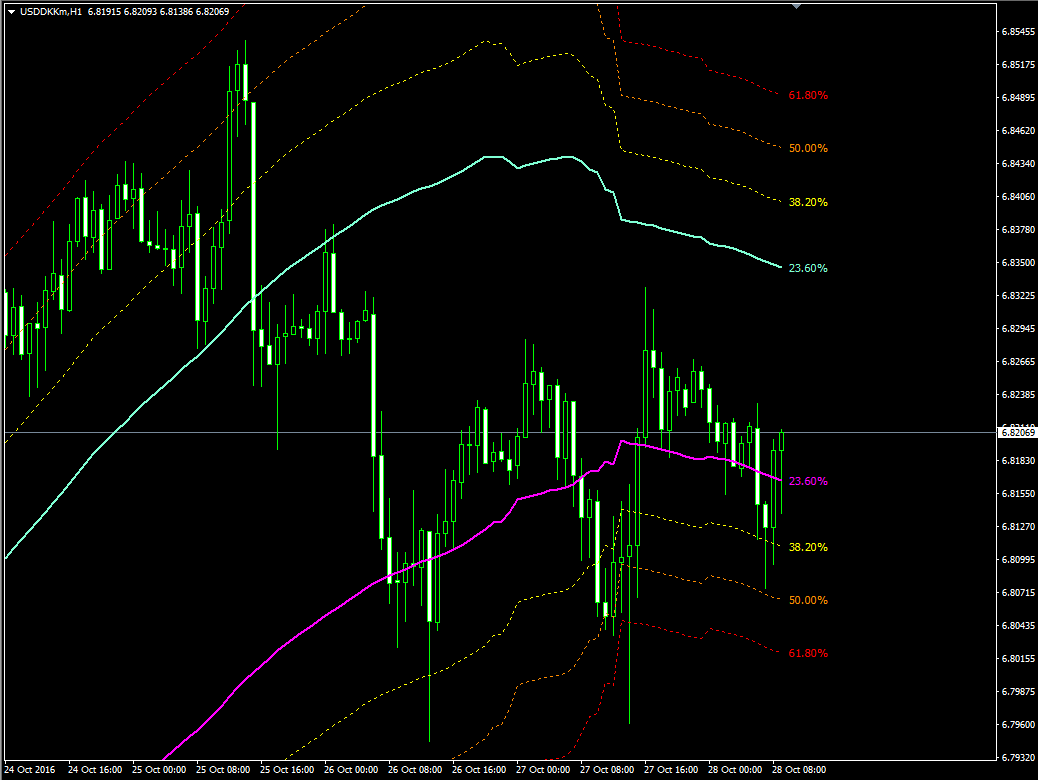Click the 25 Oct 00:00 time label
Viewport: 1038px width, 780px height.
click(159, 769)
